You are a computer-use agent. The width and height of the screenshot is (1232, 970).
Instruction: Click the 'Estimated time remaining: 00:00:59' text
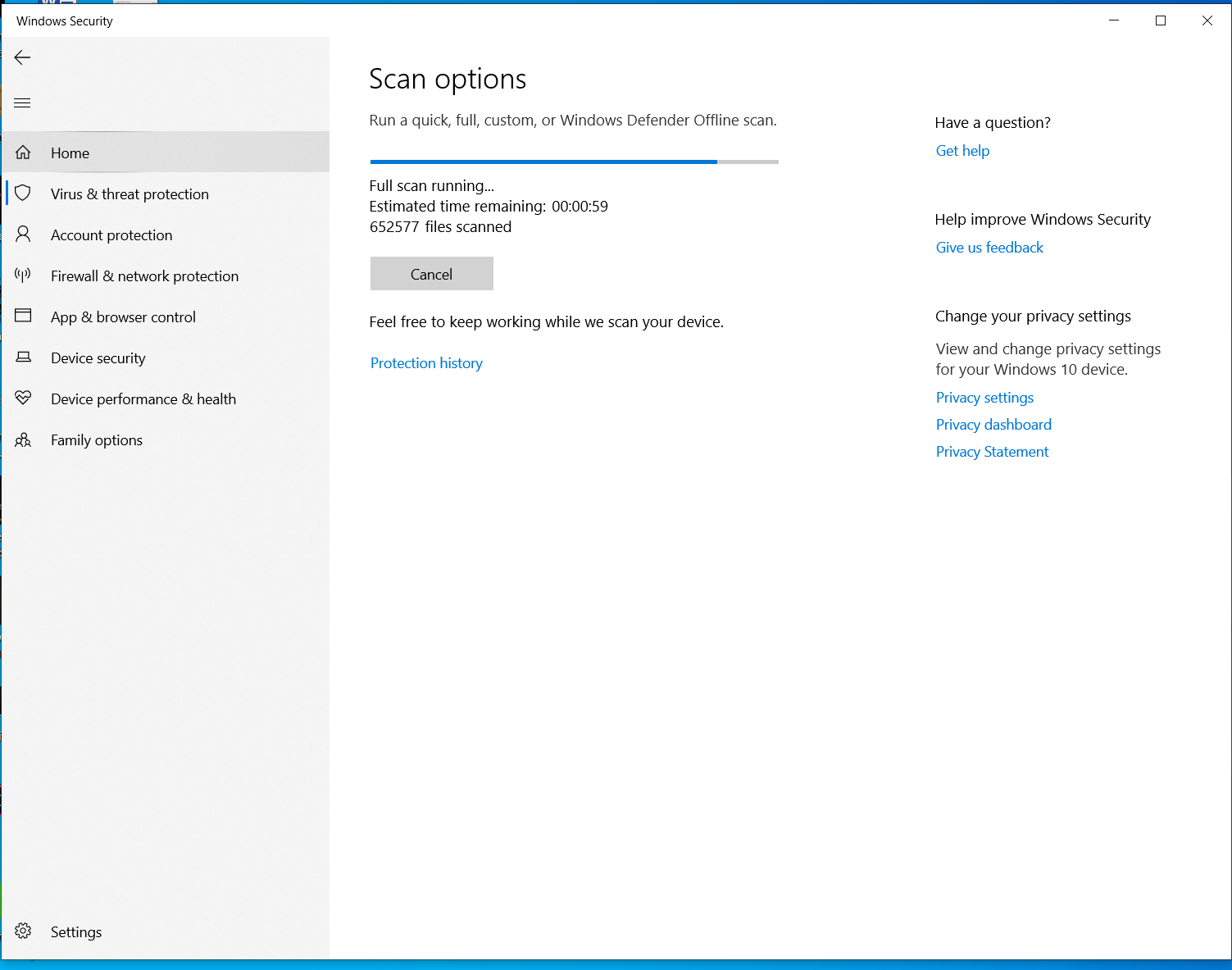tap(489, 207)
